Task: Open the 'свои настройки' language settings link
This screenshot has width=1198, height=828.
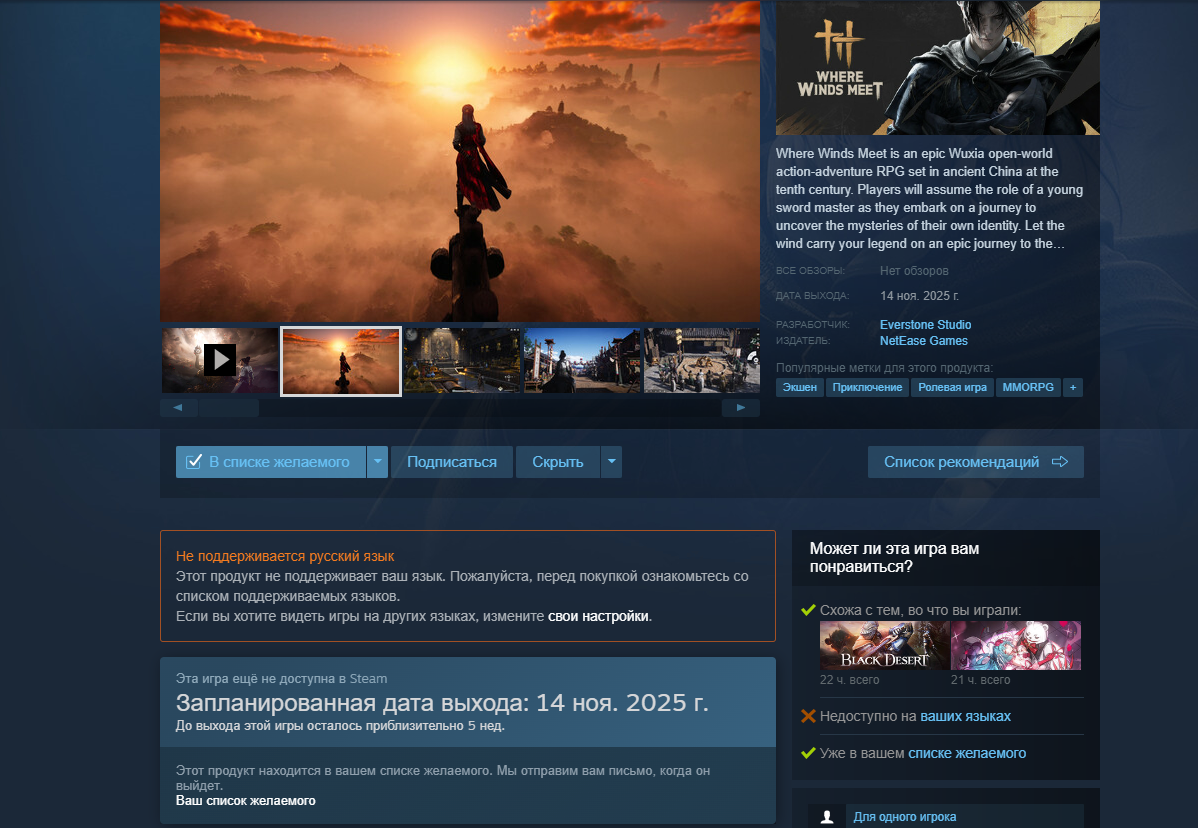Action: pos(598,616)
